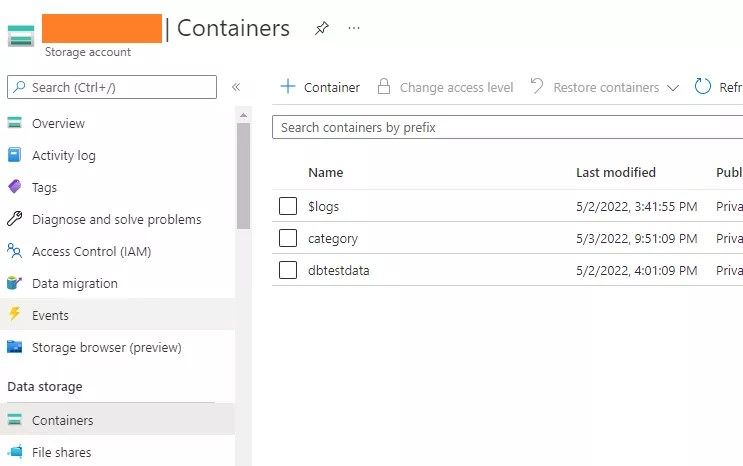
Task: Tick the dbtestdata container checkbox
Action: pyautogui.click(x=288, y=270)
